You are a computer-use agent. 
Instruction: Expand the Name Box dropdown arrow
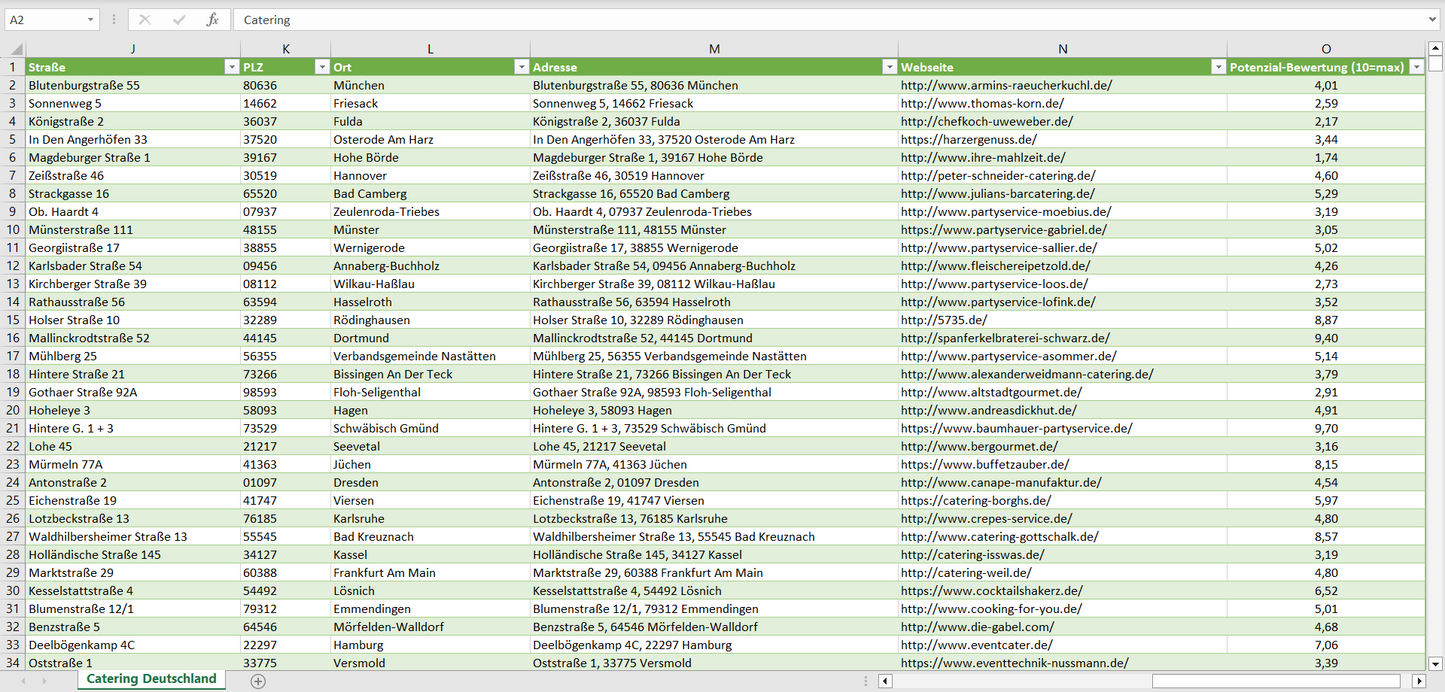[90, 20]
